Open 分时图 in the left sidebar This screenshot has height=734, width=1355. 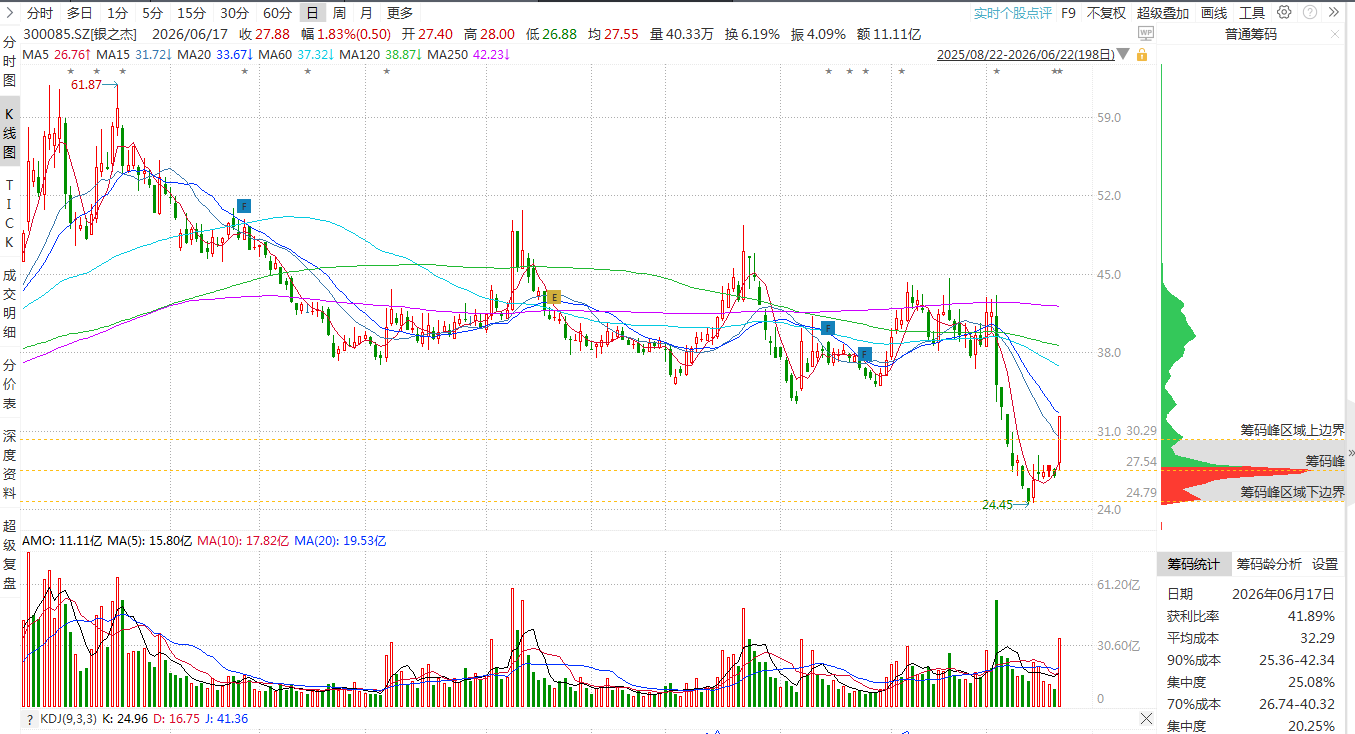tap(10, 62)
